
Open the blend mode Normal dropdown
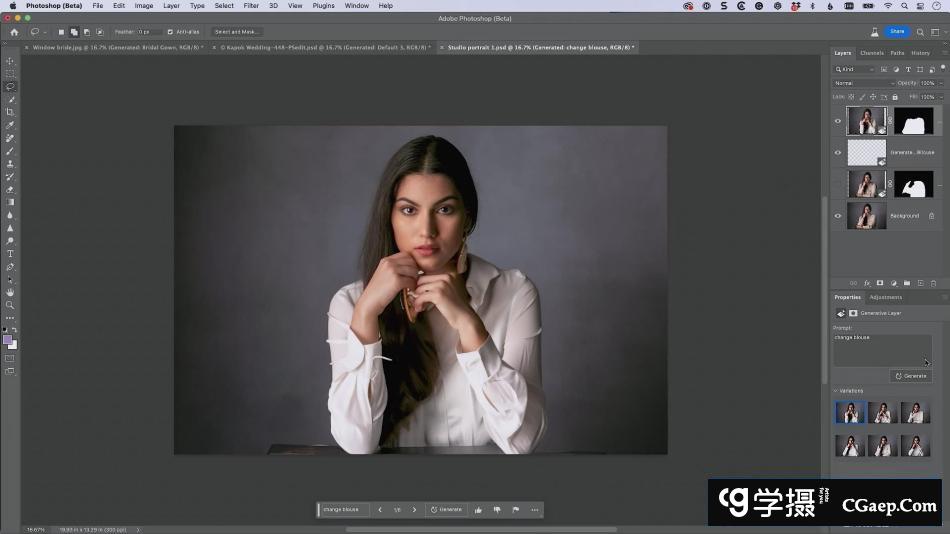pos(863,83)
